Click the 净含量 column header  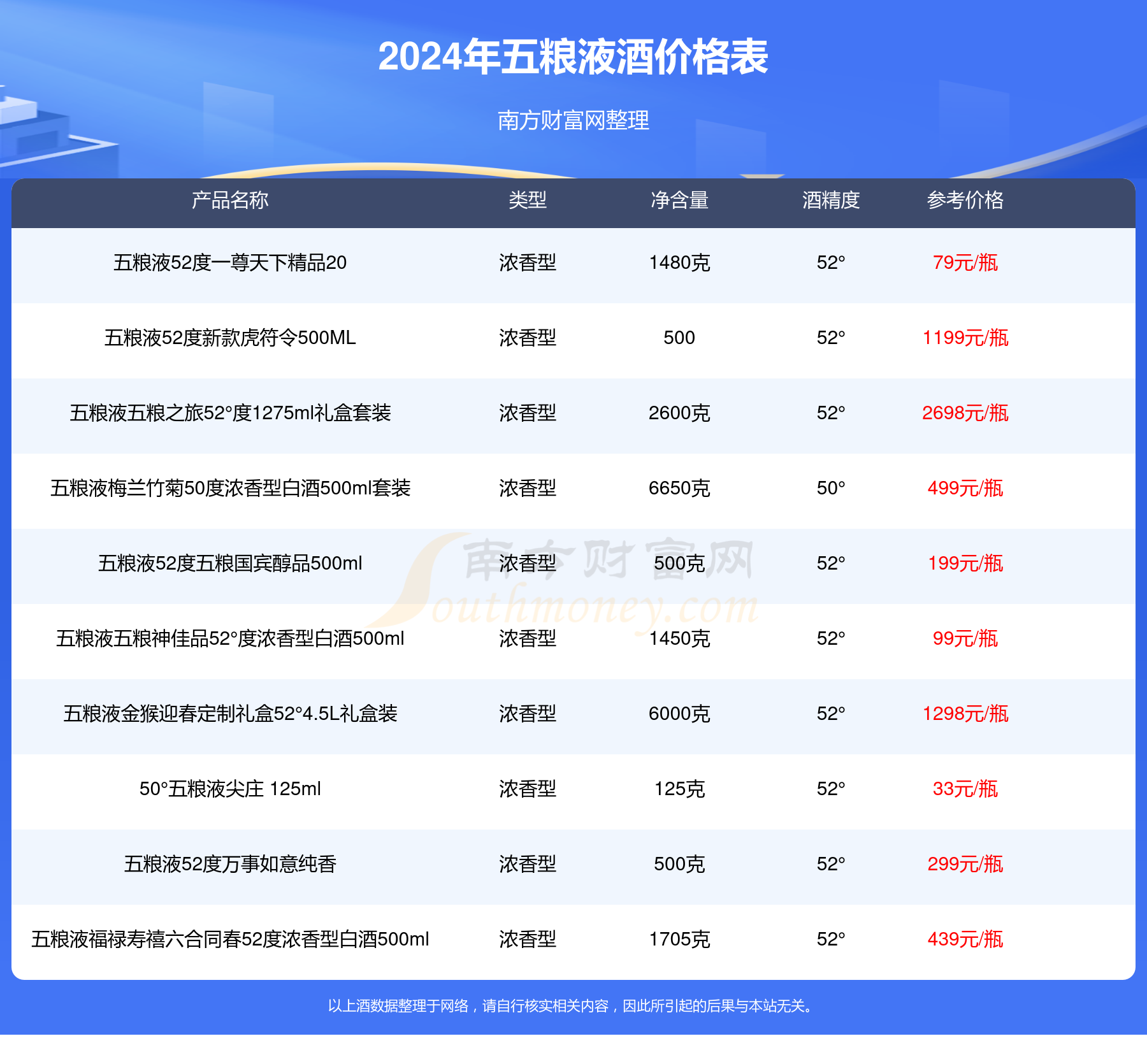tap(679, 200)
